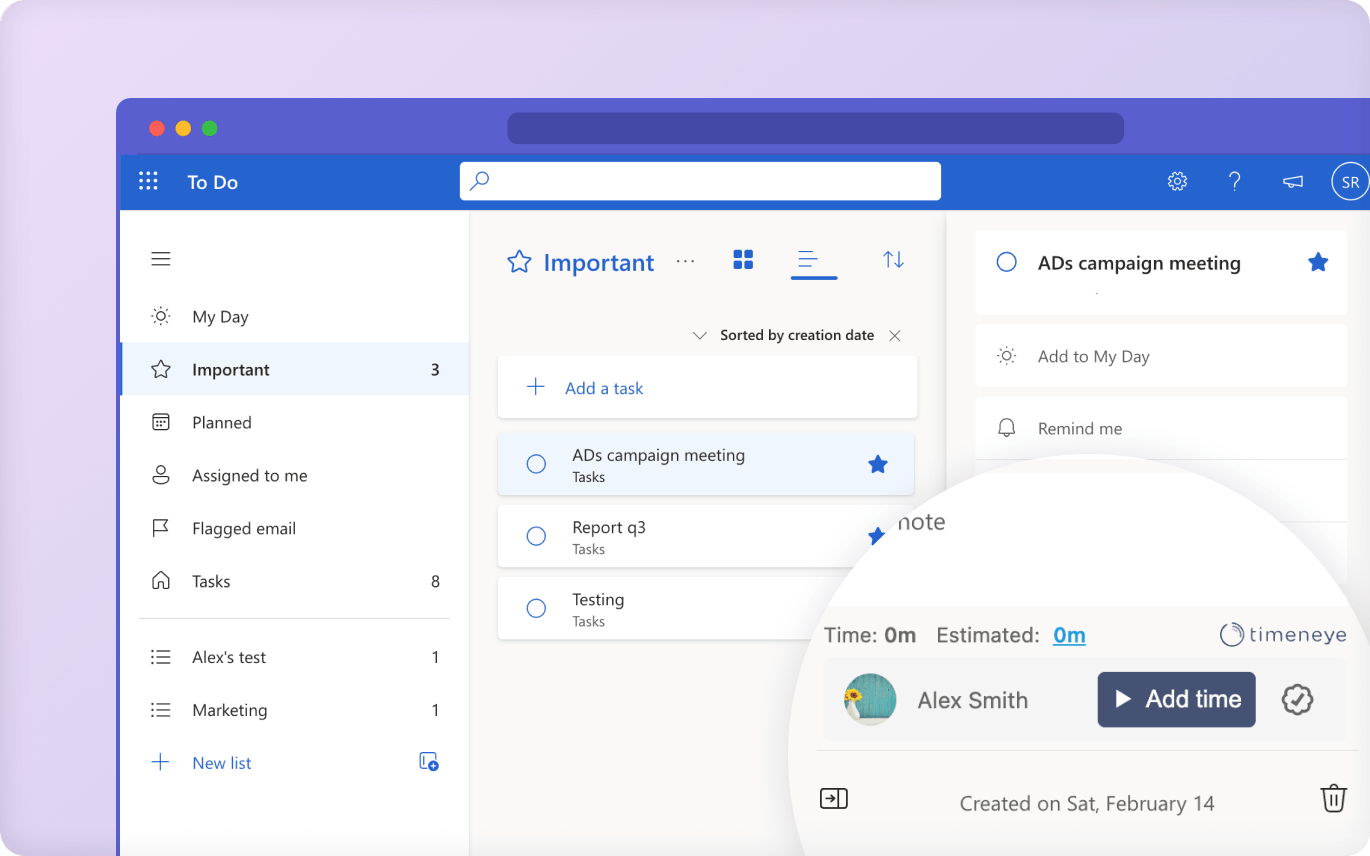This screenshot has height=856, width=1370.
Task: Click the new group icon beside New list
Action: pyautogui.click(x=429, y=762)
